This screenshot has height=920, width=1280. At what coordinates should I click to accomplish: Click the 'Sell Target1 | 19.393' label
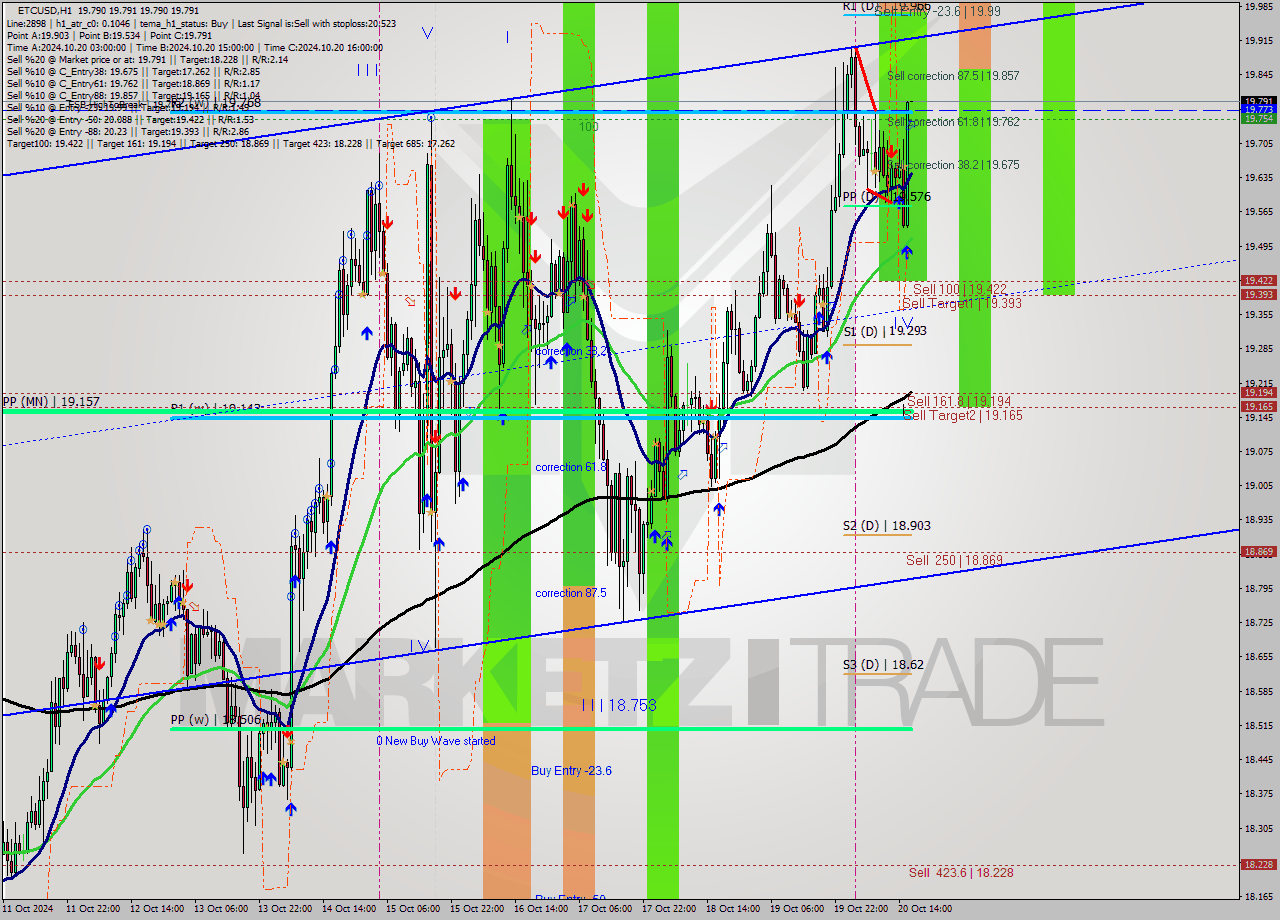(962, 303)
